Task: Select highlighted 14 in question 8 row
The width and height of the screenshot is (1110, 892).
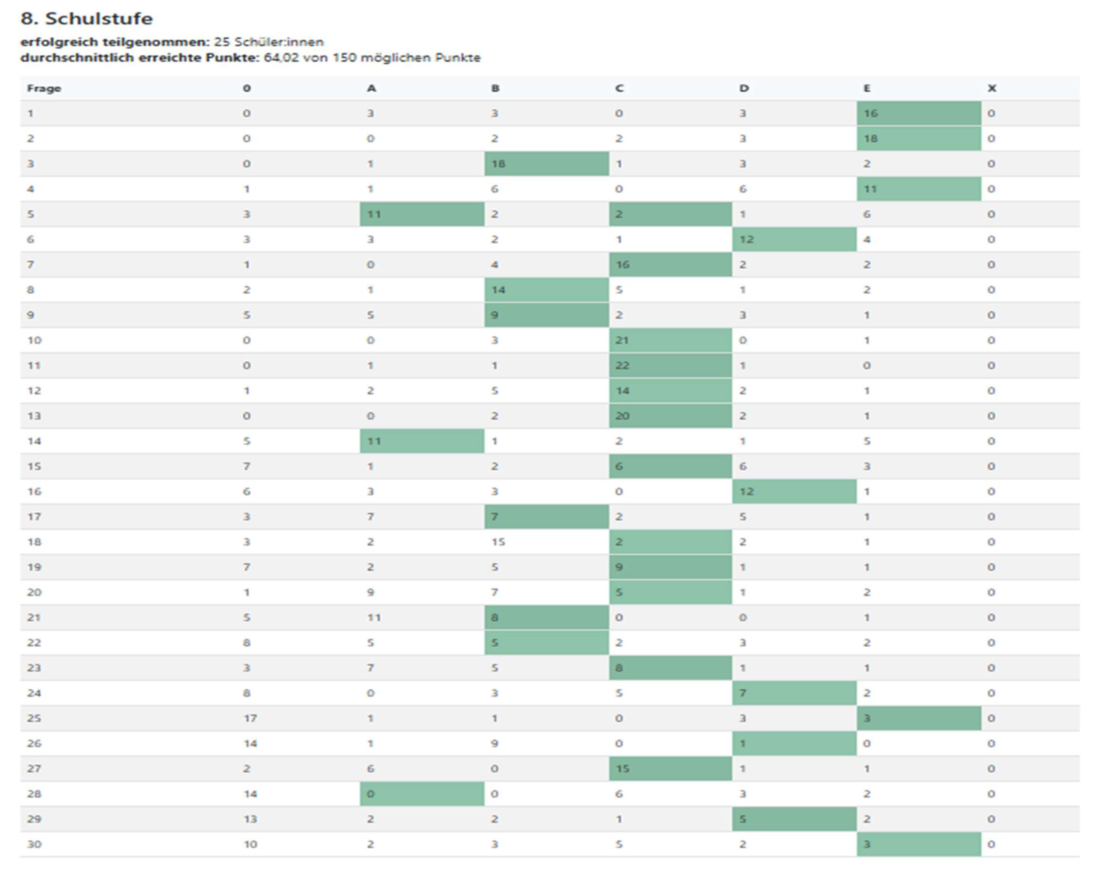Action: 497,290
